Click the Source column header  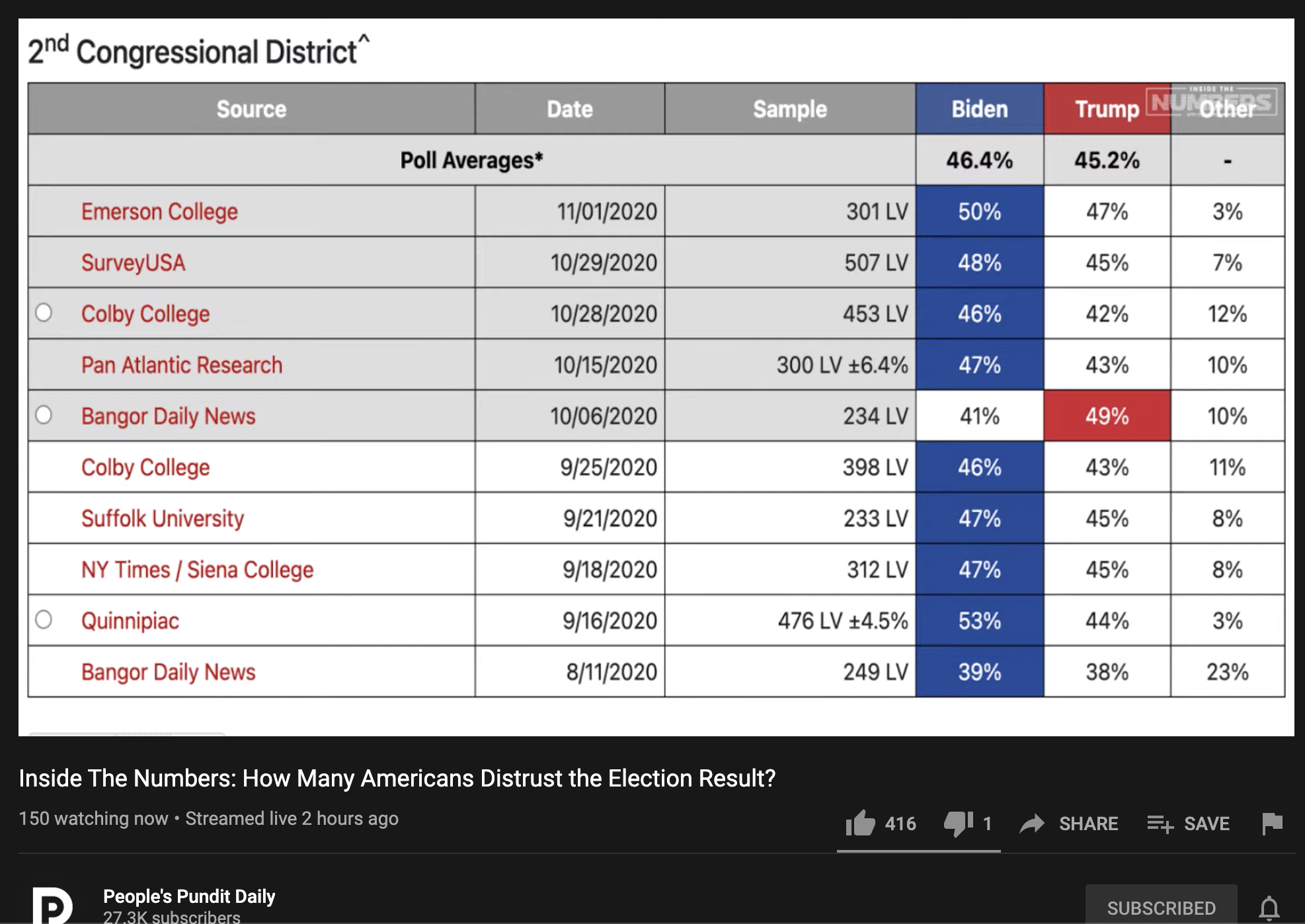pyautogui.click(x=251, y=109)
